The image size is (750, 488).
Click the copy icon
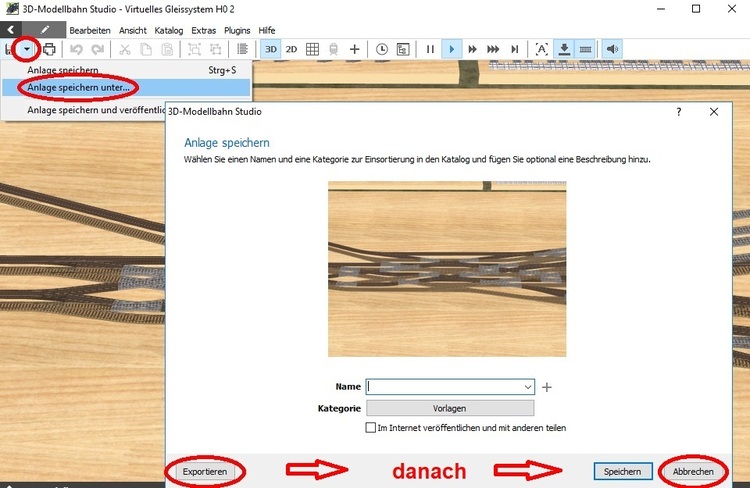[146, 49]
